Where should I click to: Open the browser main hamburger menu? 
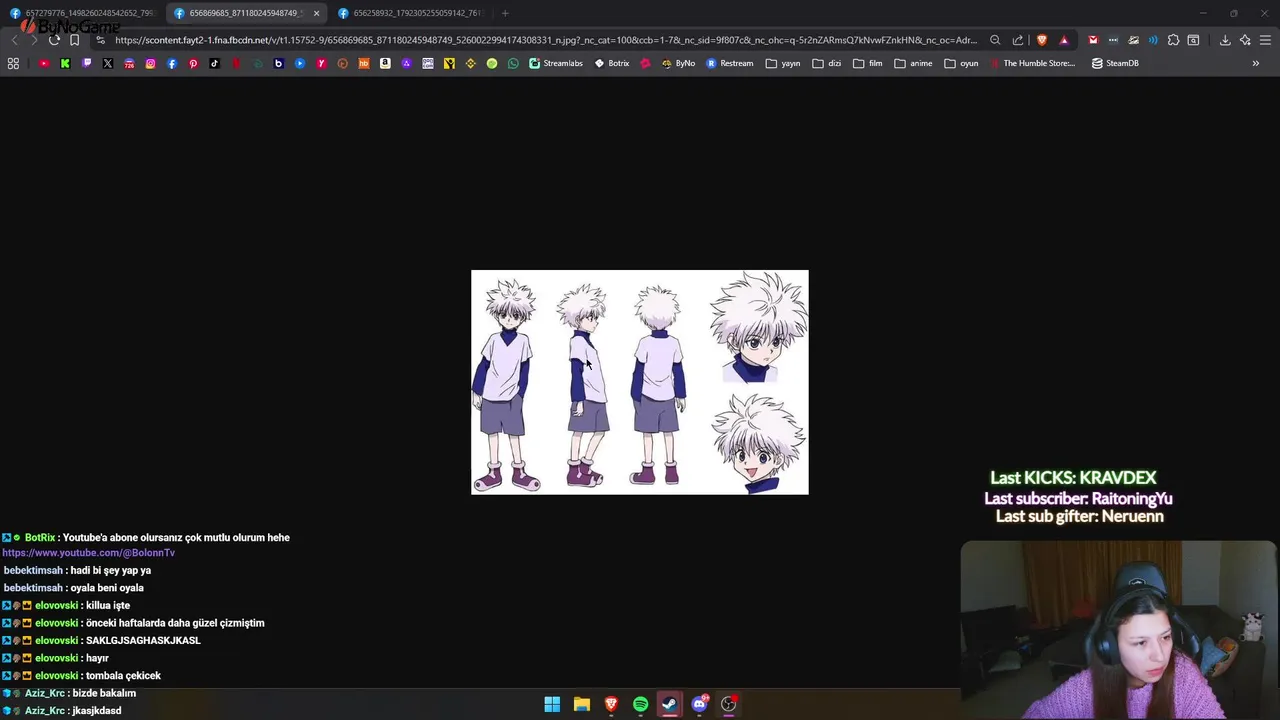point(1265,40)
